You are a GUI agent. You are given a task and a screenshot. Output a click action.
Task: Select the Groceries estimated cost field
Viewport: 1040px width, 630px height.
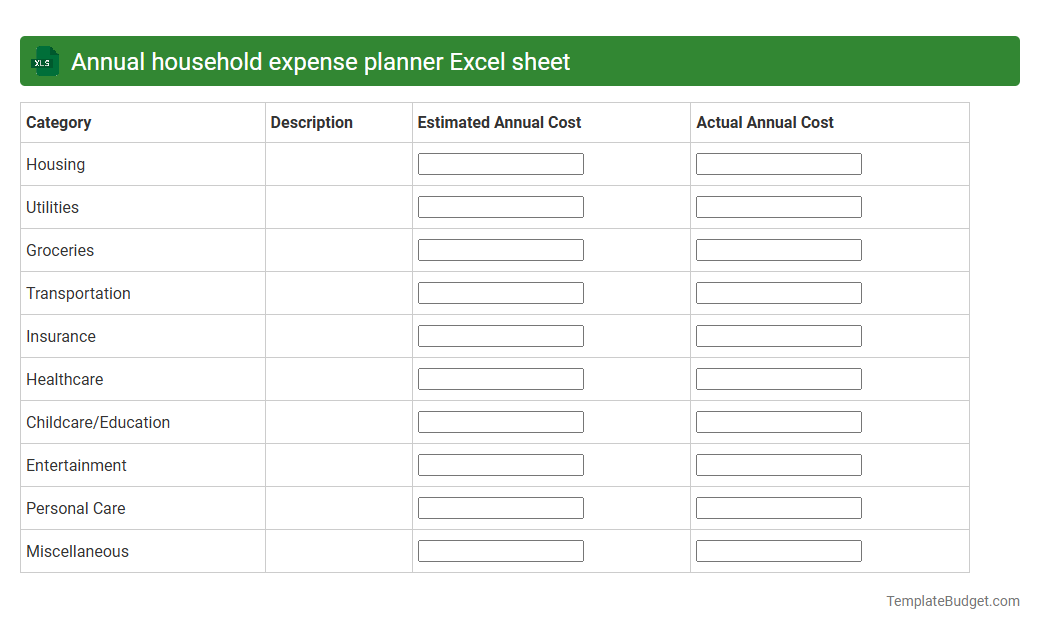500,249
